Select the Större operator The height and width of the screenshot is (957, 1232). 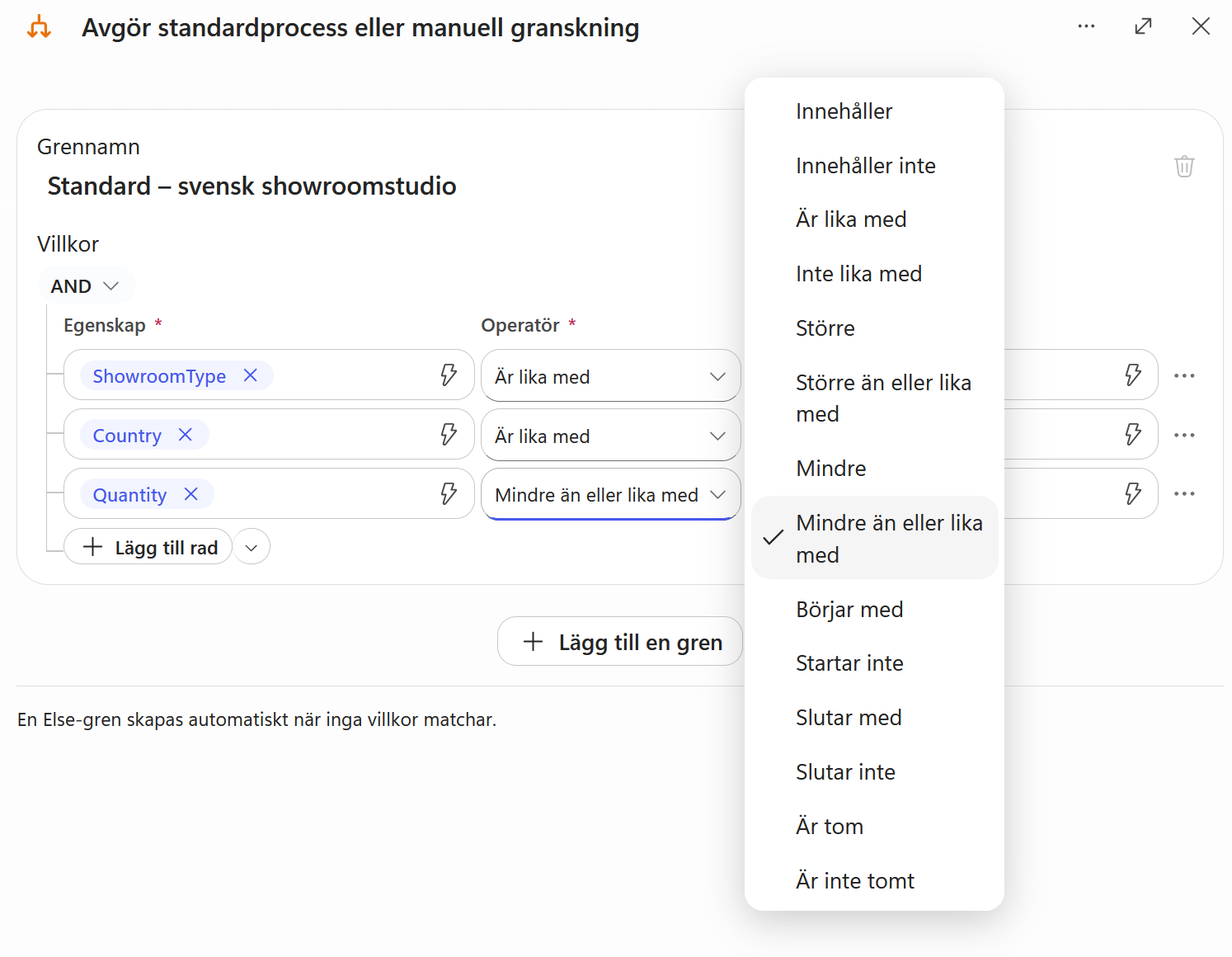pyautogui.click(x=874, y=328)
